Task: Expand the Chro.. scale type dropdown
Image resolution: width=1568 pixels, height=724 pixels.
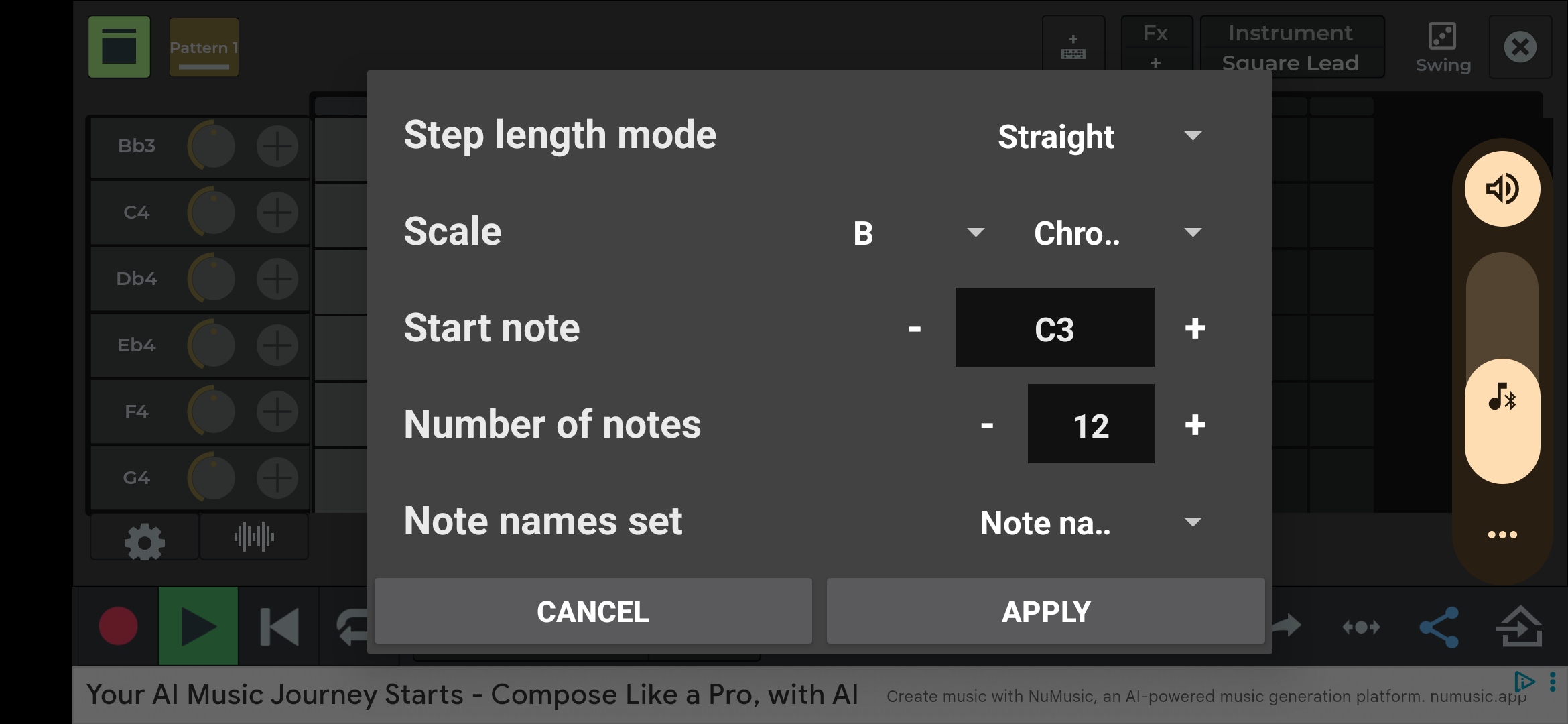Action: (x=1116, y=233)
